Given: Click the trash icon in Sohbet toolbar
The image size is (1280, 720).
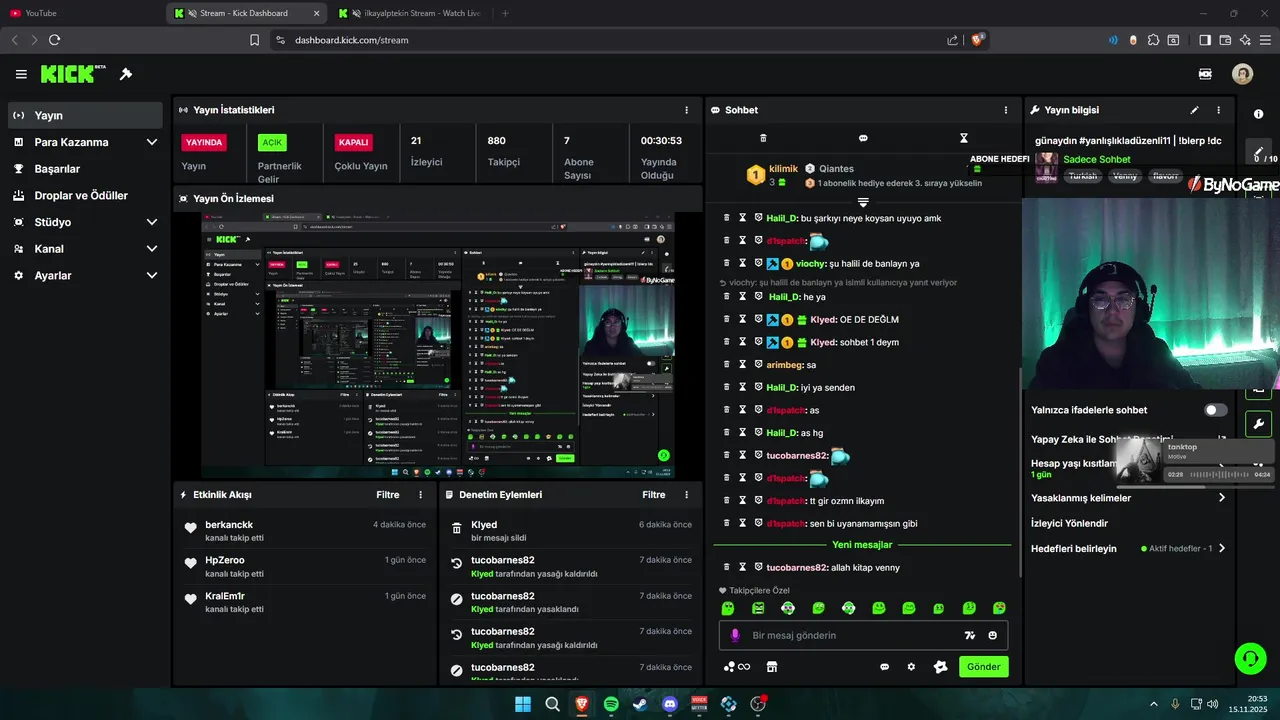Looking at the screenshot, I should tap(763, 138).
